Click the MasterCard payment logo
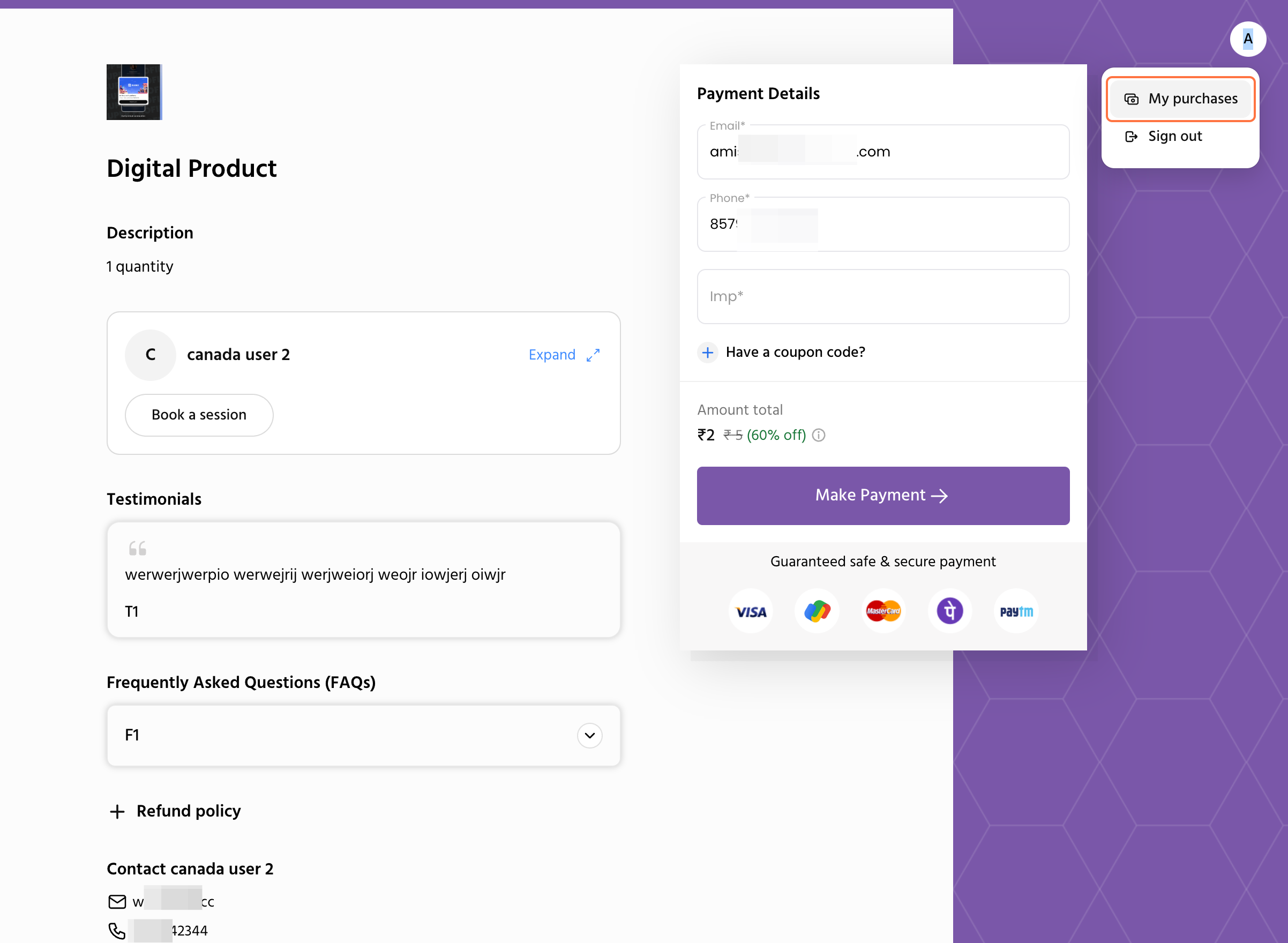The height and width of the screenshot is (943, 1288). (883, 611)
